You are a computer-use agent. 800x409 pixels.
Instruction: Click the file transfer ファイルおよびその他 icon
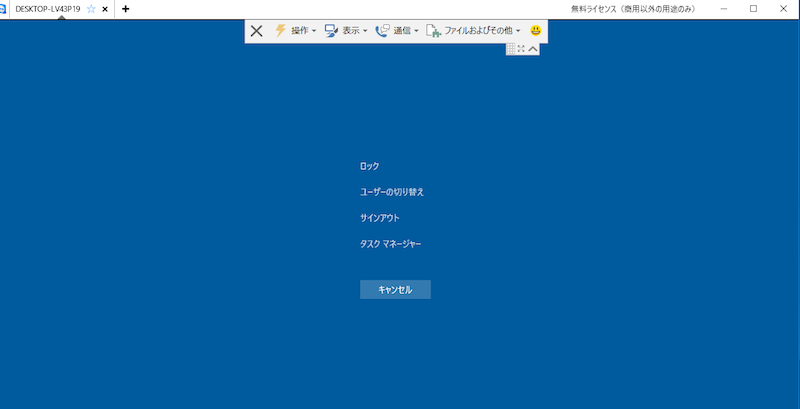coord(434,31)
